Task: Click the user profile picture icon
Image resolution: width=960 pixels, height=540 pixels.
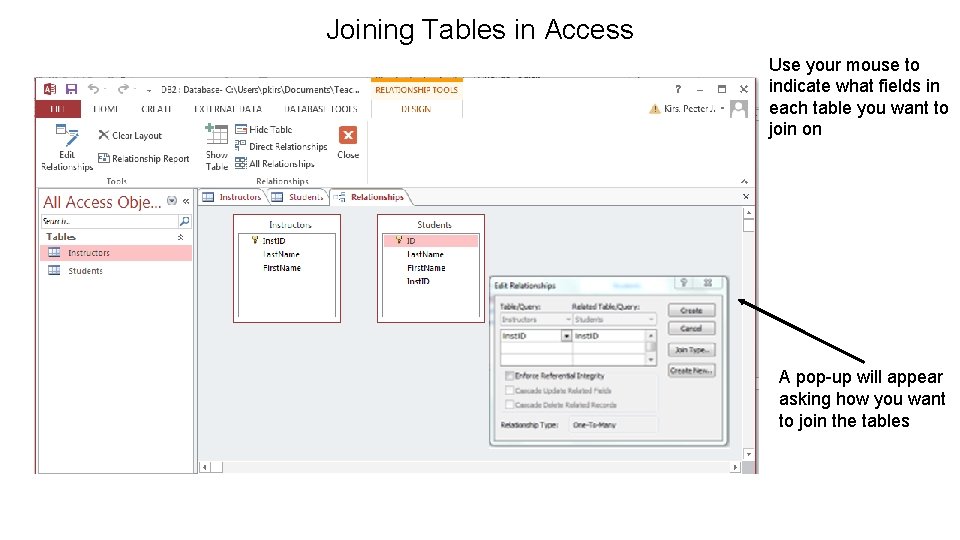Action: click(739, 109)
